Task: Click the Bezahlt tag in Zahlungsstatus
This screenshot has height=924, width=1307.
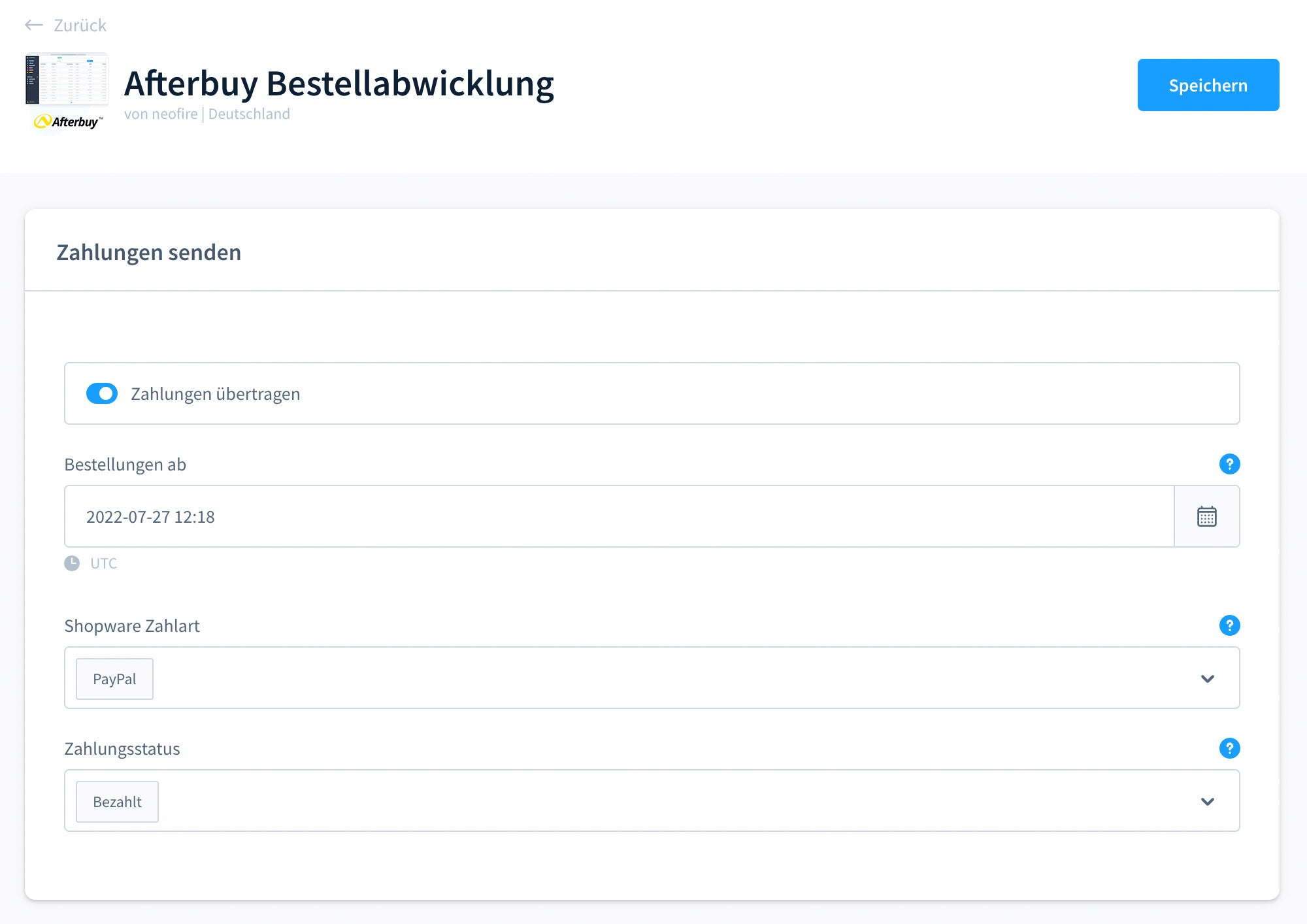Action: 117,802
